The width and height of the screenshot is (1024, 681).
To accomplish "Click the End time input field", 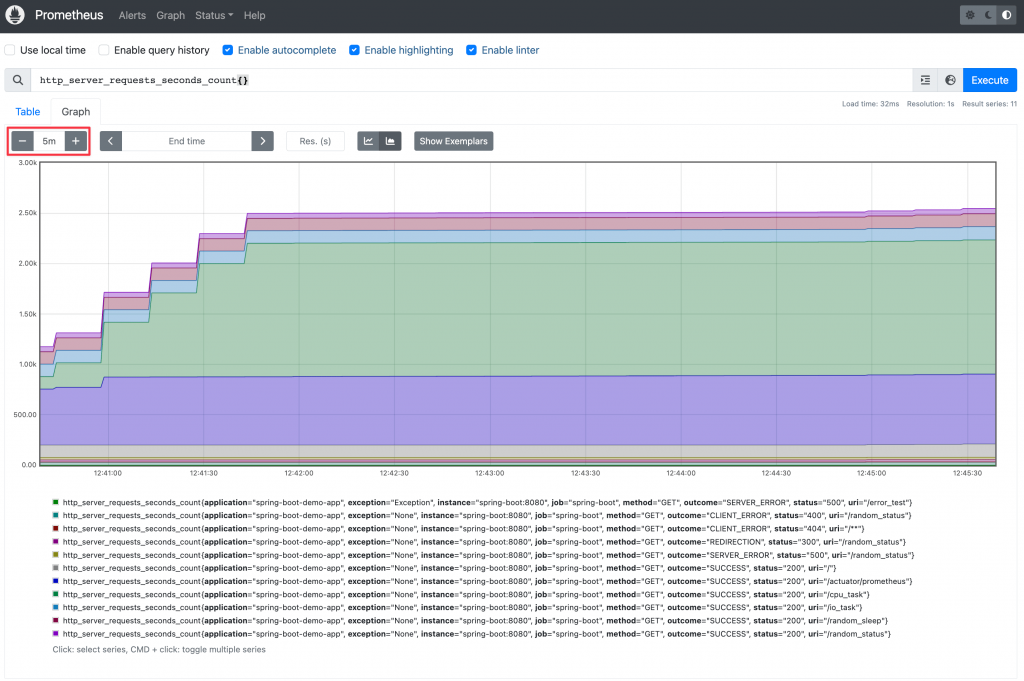I will click(187, 141).
